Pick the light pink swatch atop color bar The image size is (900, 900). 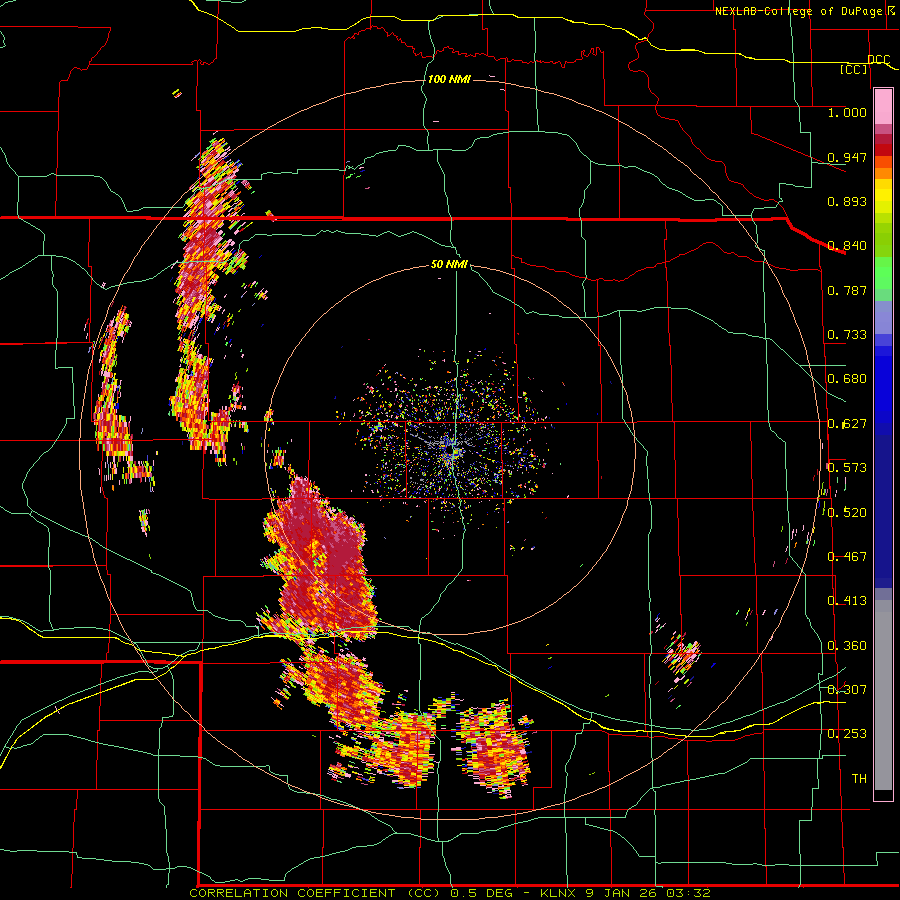coord(883,107)
